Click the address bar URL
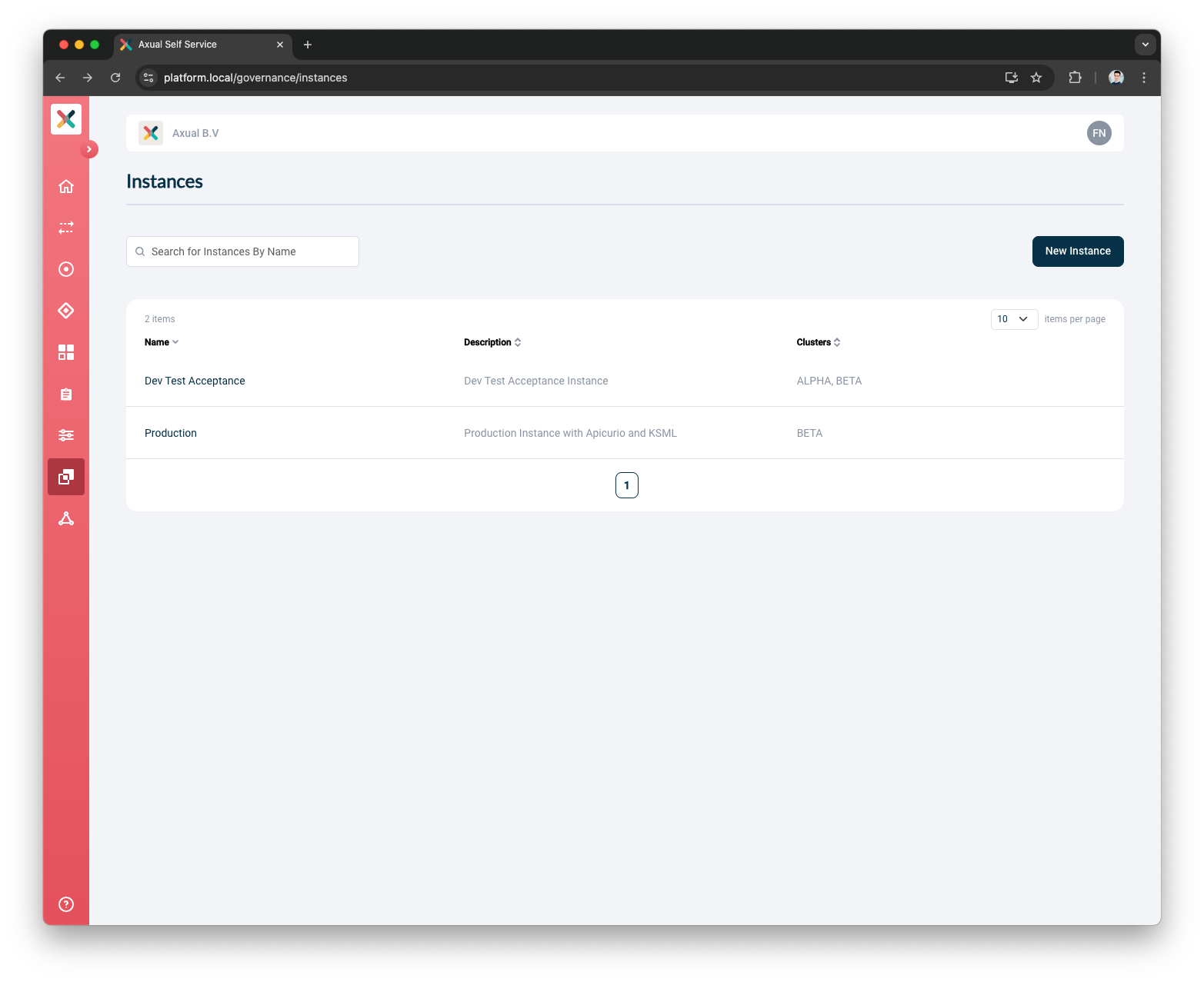Viewport: 1204px width, 982px height. [x=255, y=78]
